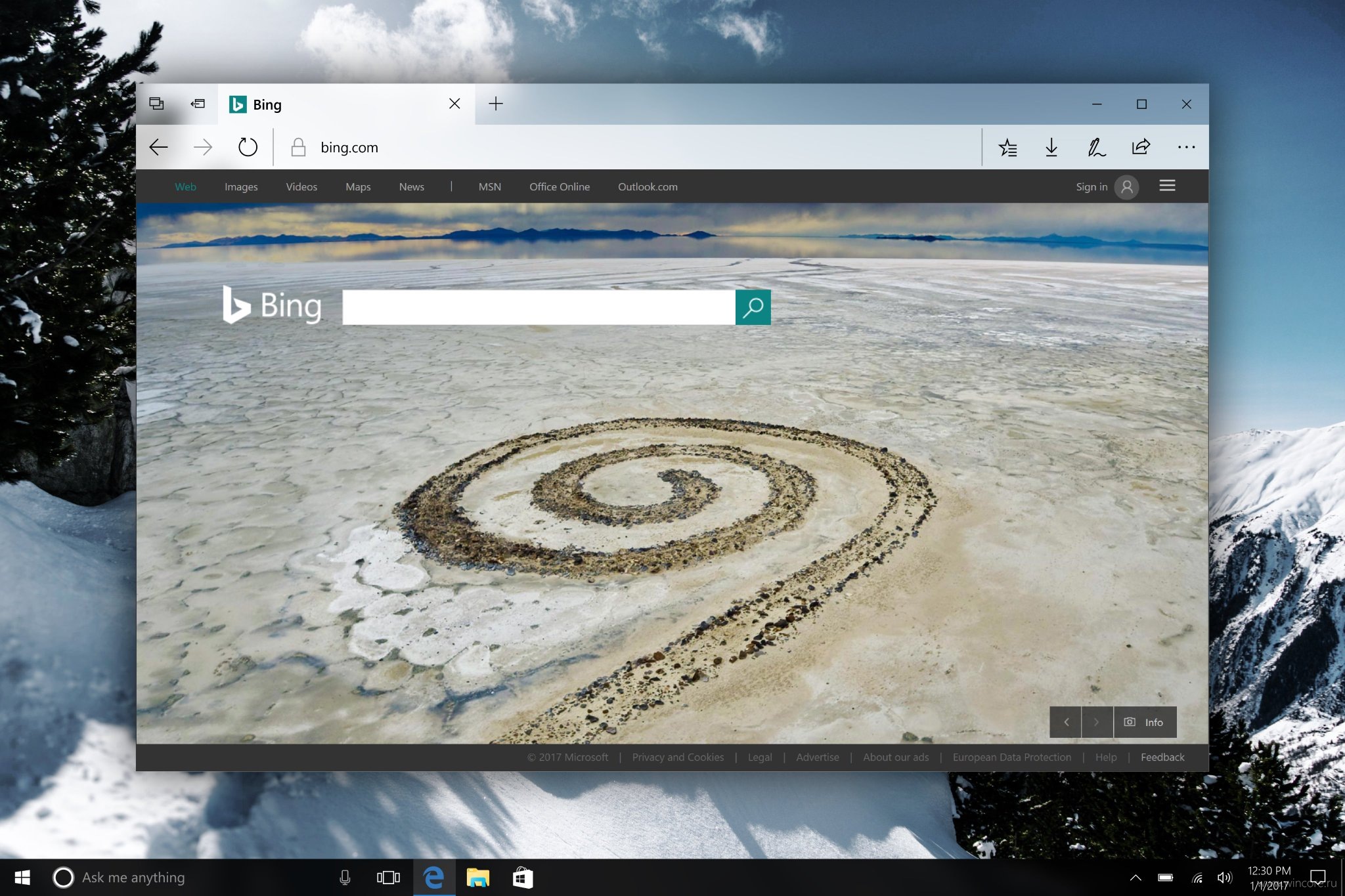The width and height of the screenshot is (1345, 896).
Task: Click the teal search magnifier button
Action: pyautogui.click(x=753, y=307)
